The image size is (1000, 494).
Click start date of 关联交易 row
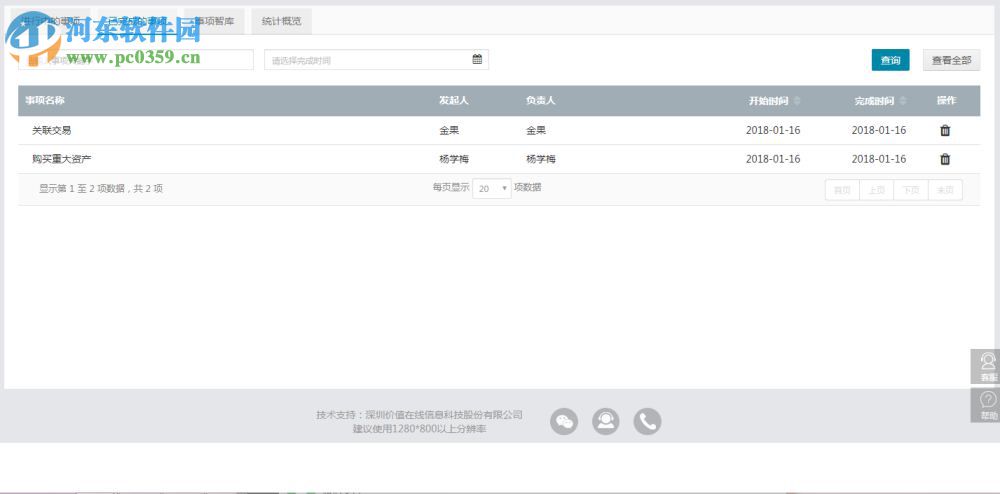coord(773,131)
